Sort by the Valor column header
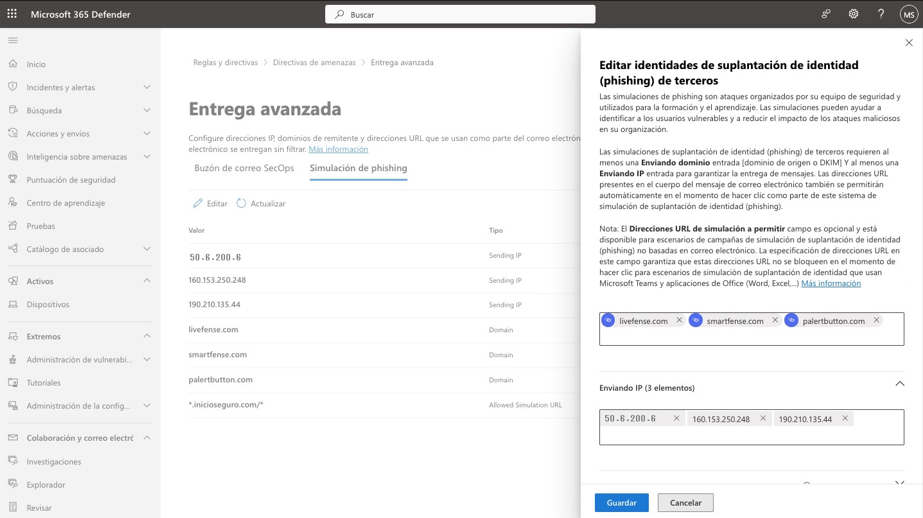 197,230
